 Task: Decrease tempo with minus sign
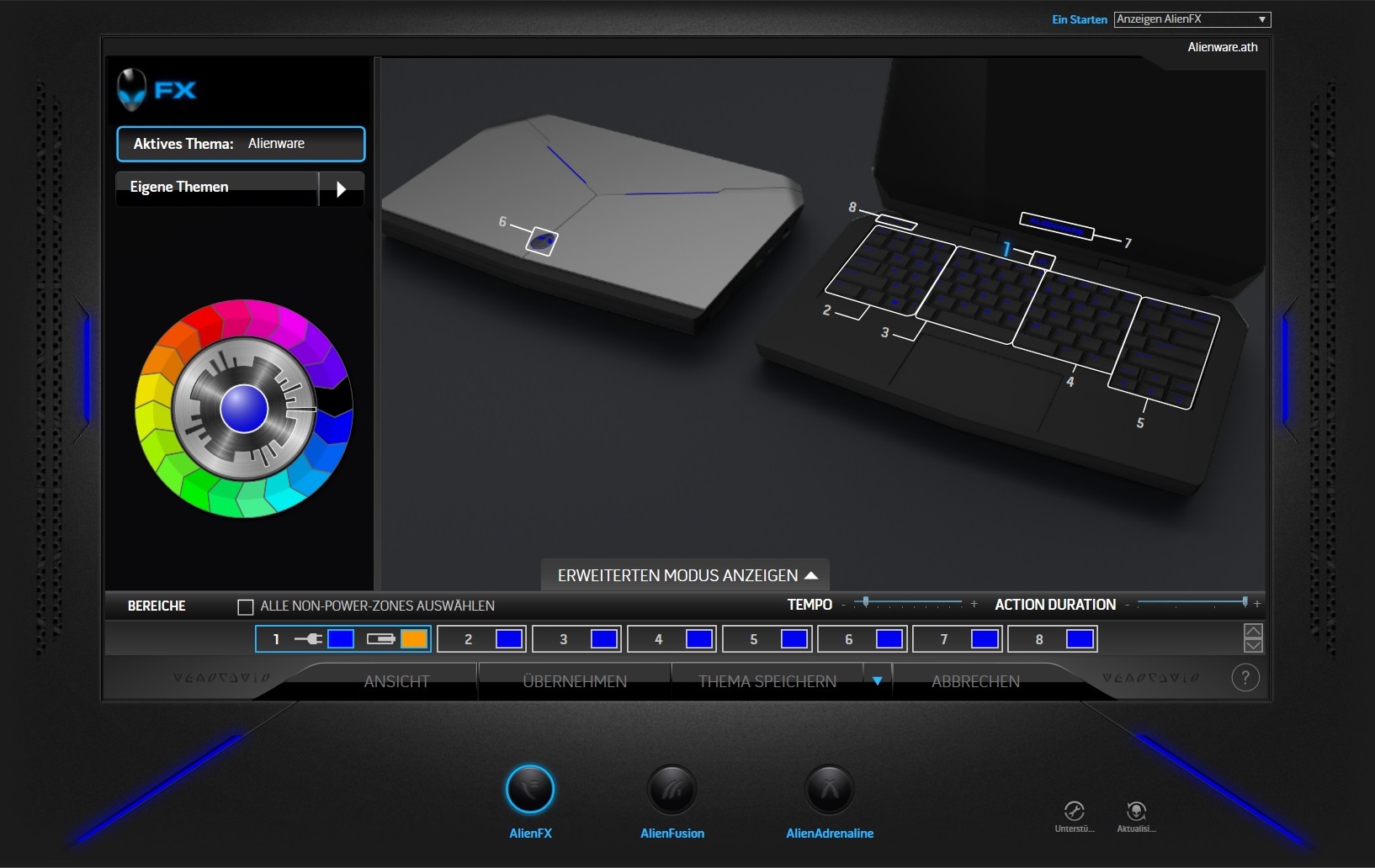[843, 605]
